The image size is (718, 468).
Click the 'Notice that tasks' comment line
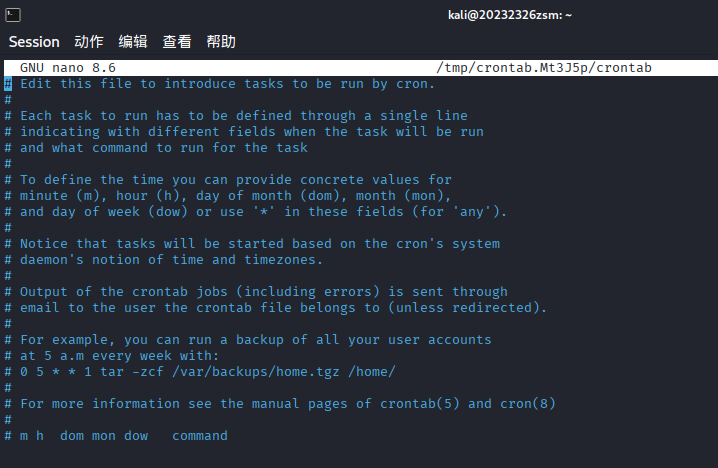click(x=259, y=244)
